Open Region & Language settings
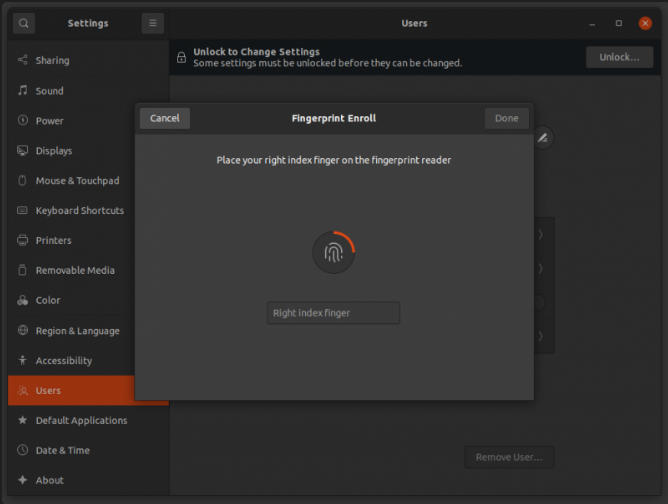This screenshot has height=504, width=668. (71, 330)
